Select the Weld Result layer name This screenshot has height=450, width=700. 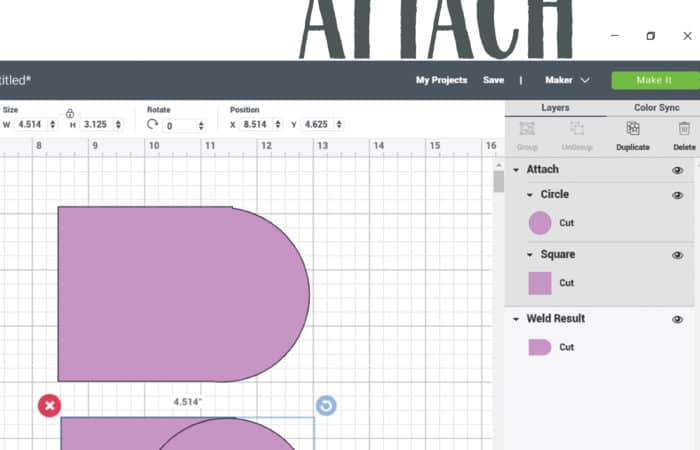[555, 319]
